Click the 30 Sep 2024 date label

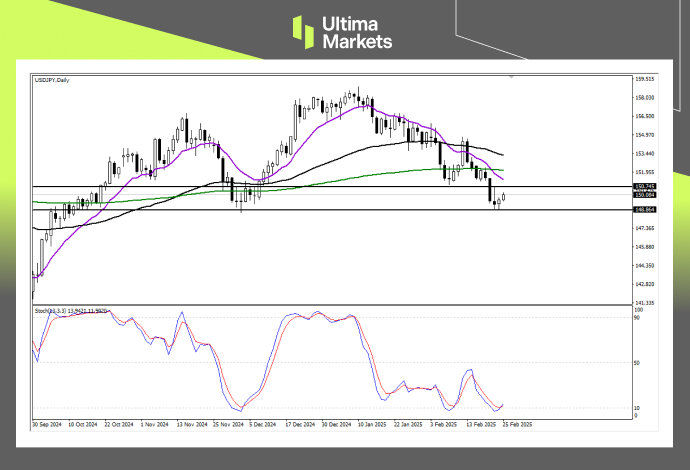[x=49, y=424]
